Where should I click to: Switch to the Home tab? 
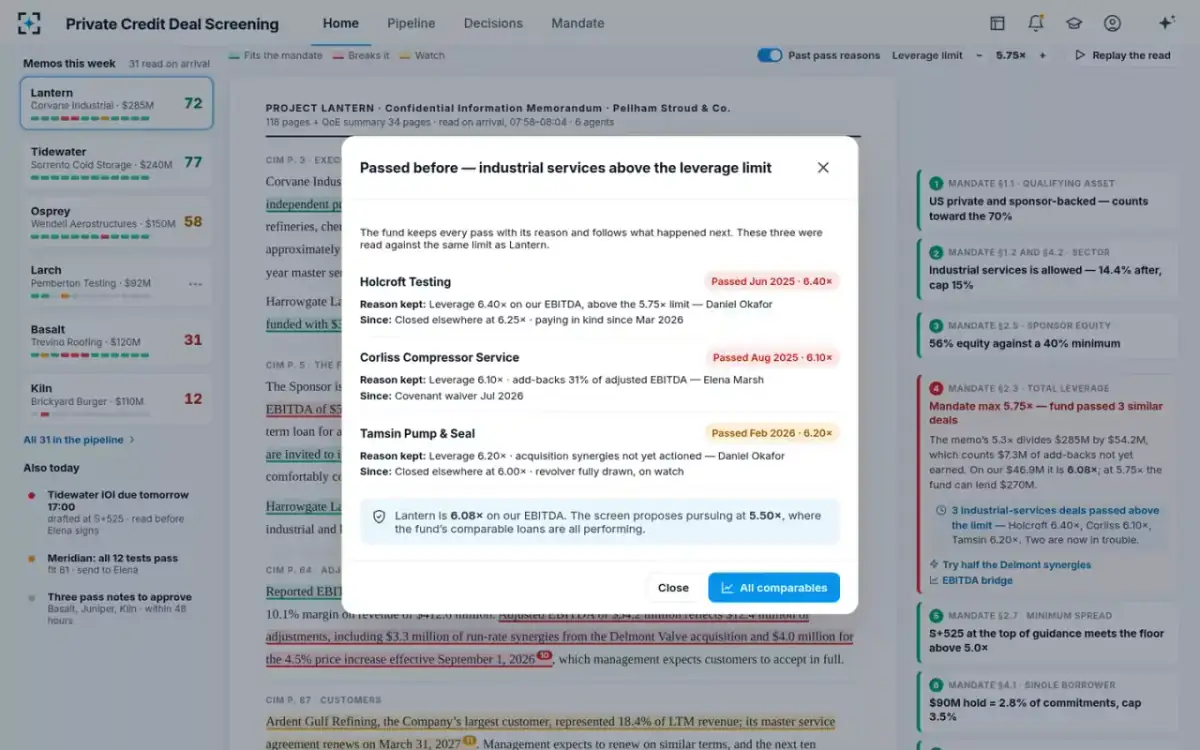click(341, 23)
